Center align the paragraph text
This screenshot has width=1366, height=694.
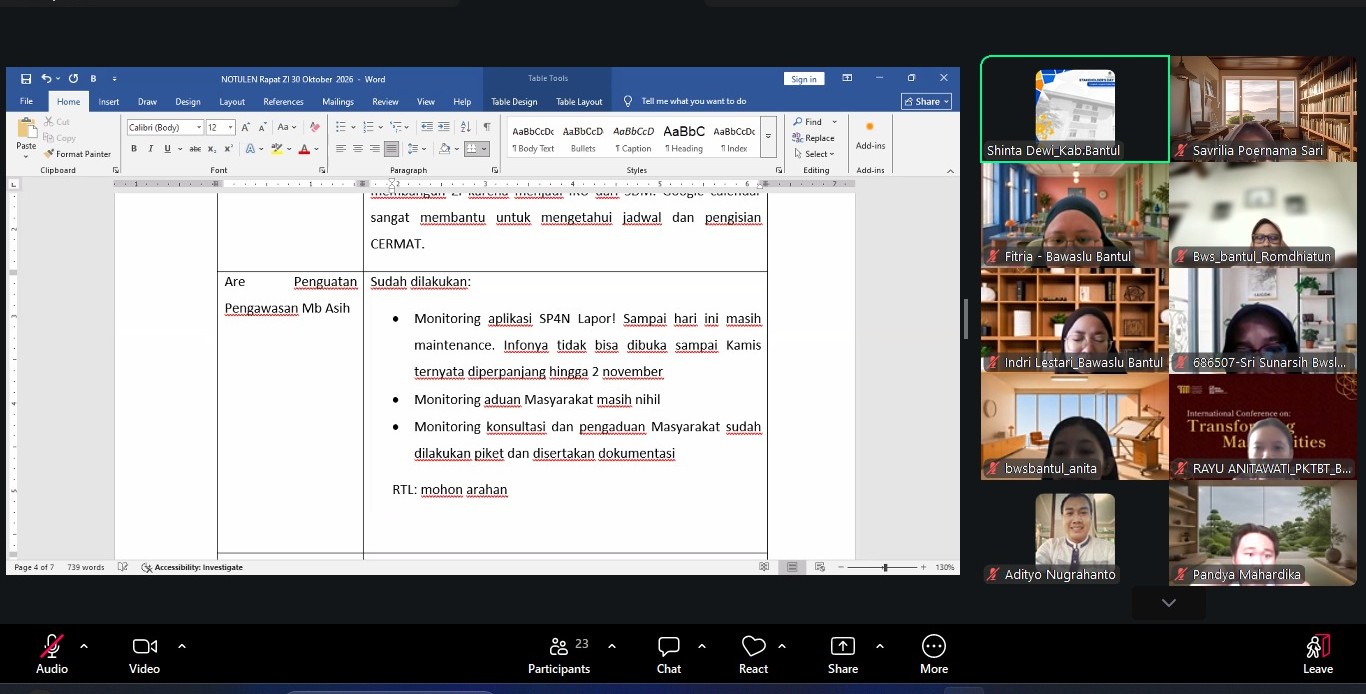357,149
